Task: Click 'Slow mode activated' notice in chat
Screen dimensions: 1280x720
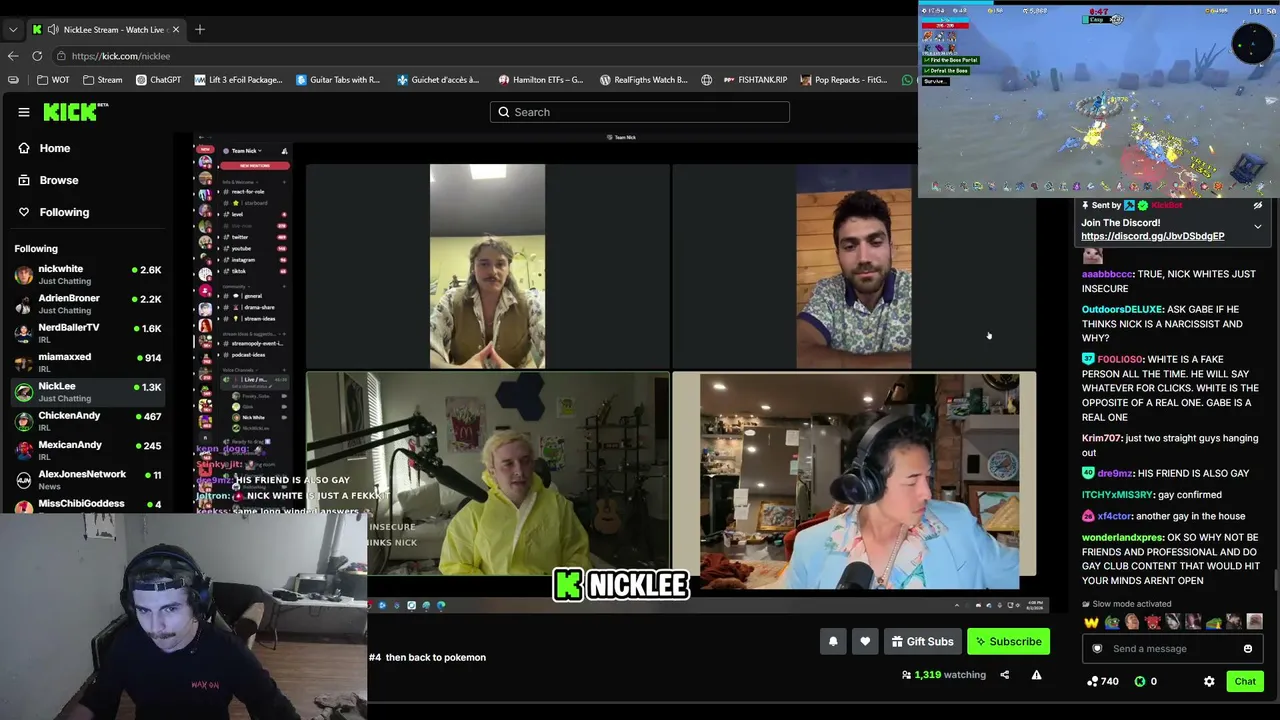Action: 1126,604
